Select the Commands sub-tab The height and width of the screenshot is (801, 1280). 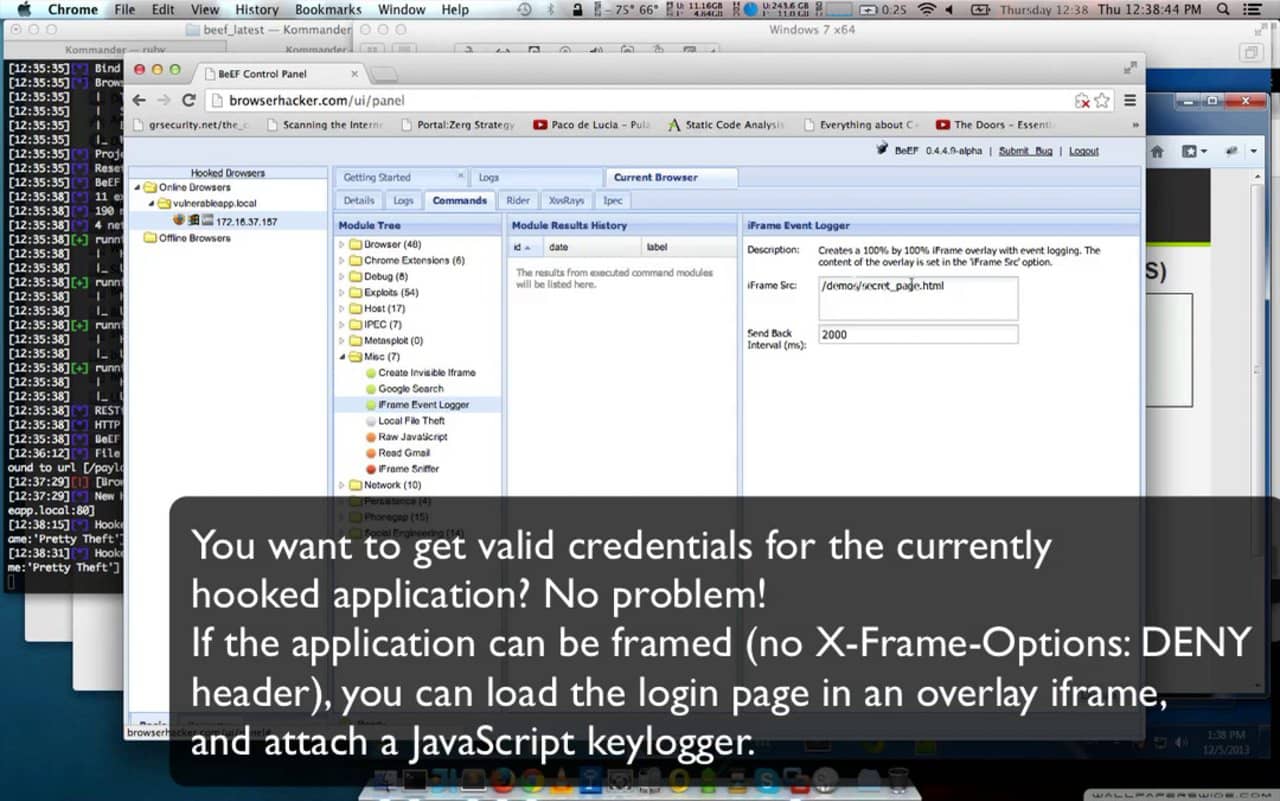tap(459, 200)
